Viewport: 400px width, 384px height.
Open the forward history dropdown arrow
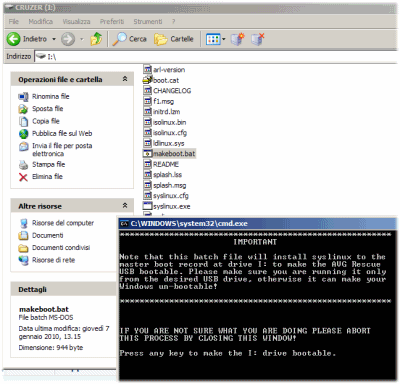(x=82, y=39)
